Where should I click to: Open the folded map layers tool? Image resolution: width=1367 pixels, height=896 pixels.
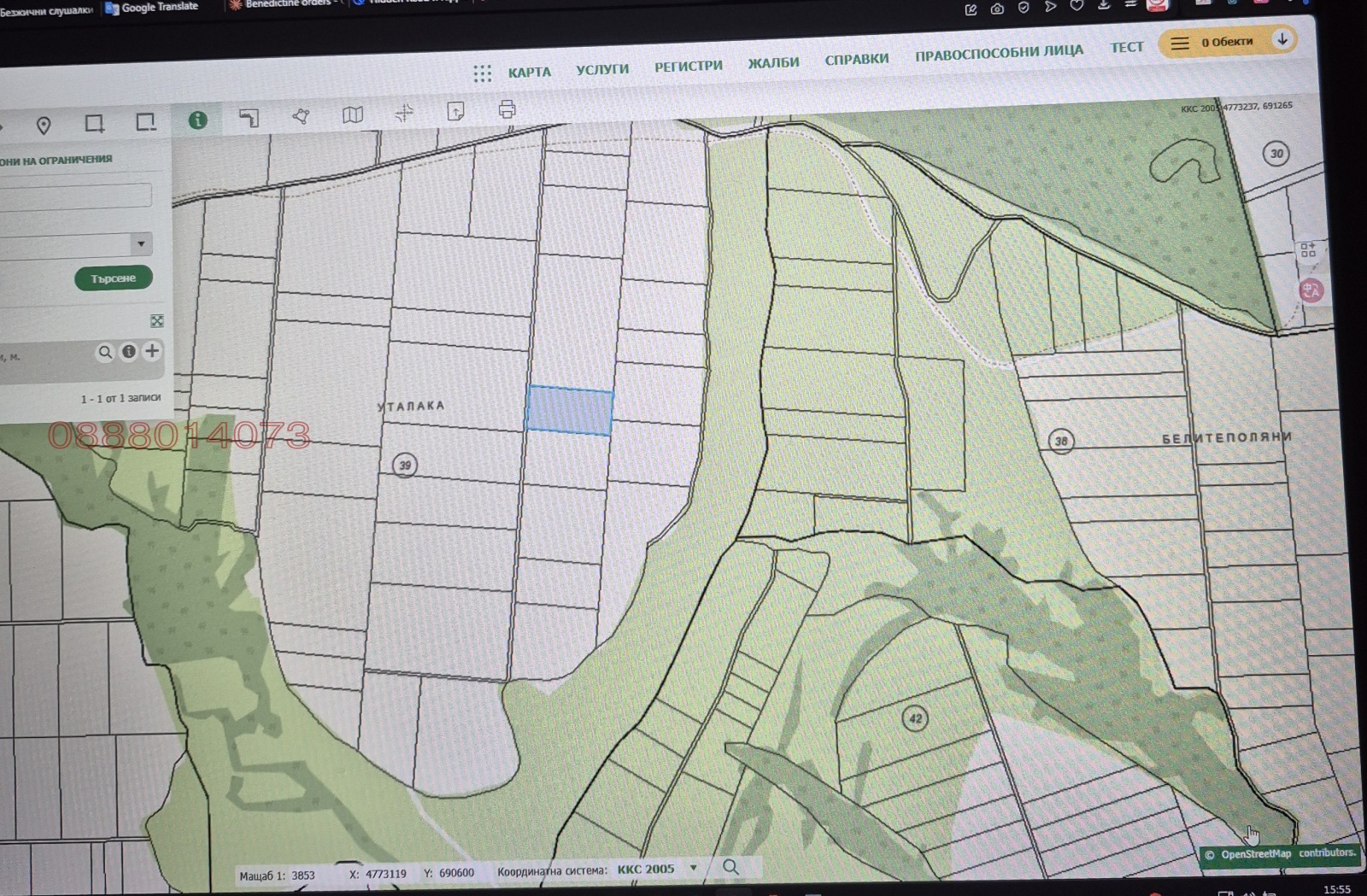pos(353,114)
